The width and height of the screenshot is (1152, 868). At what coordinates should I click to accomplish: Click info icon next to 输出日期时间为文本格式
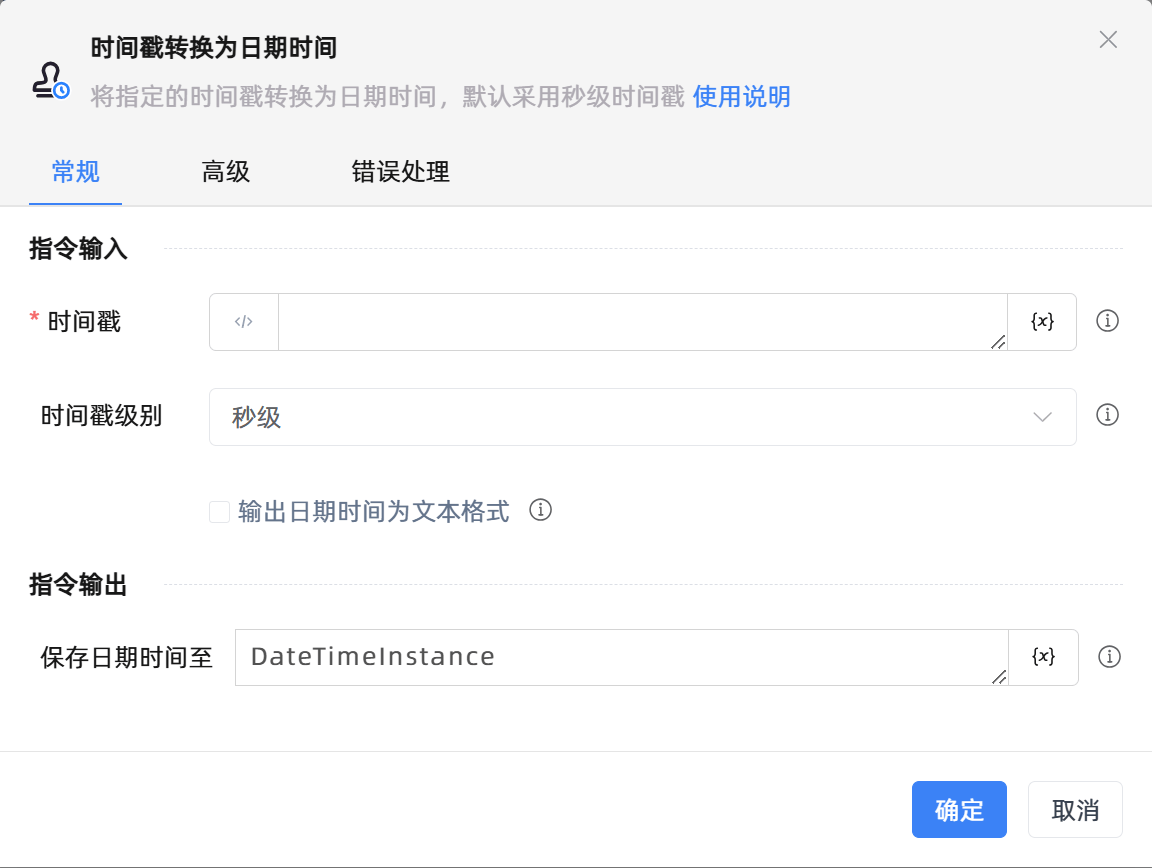pos(540,511)
